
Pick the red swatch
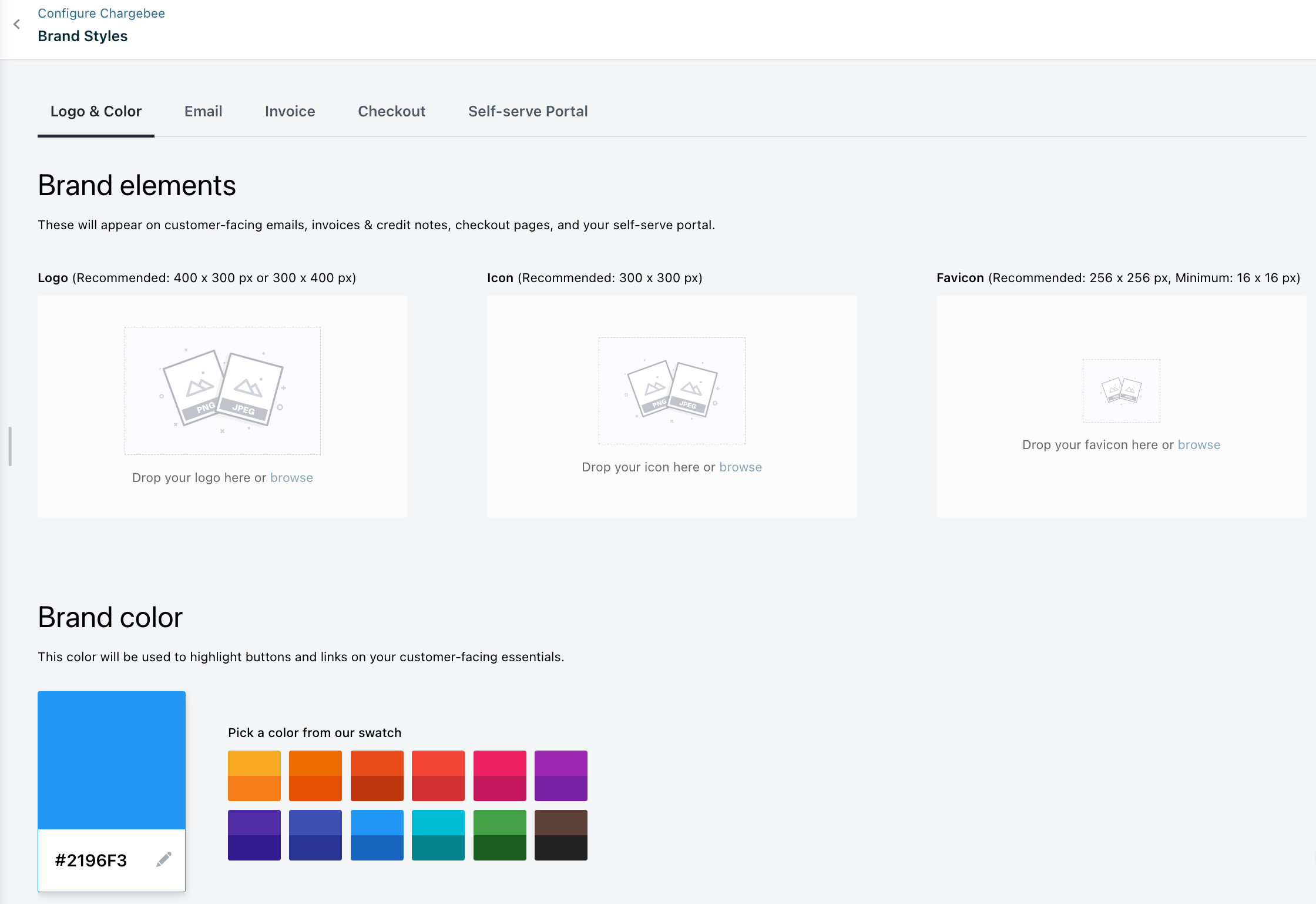[x=438, y=775]
